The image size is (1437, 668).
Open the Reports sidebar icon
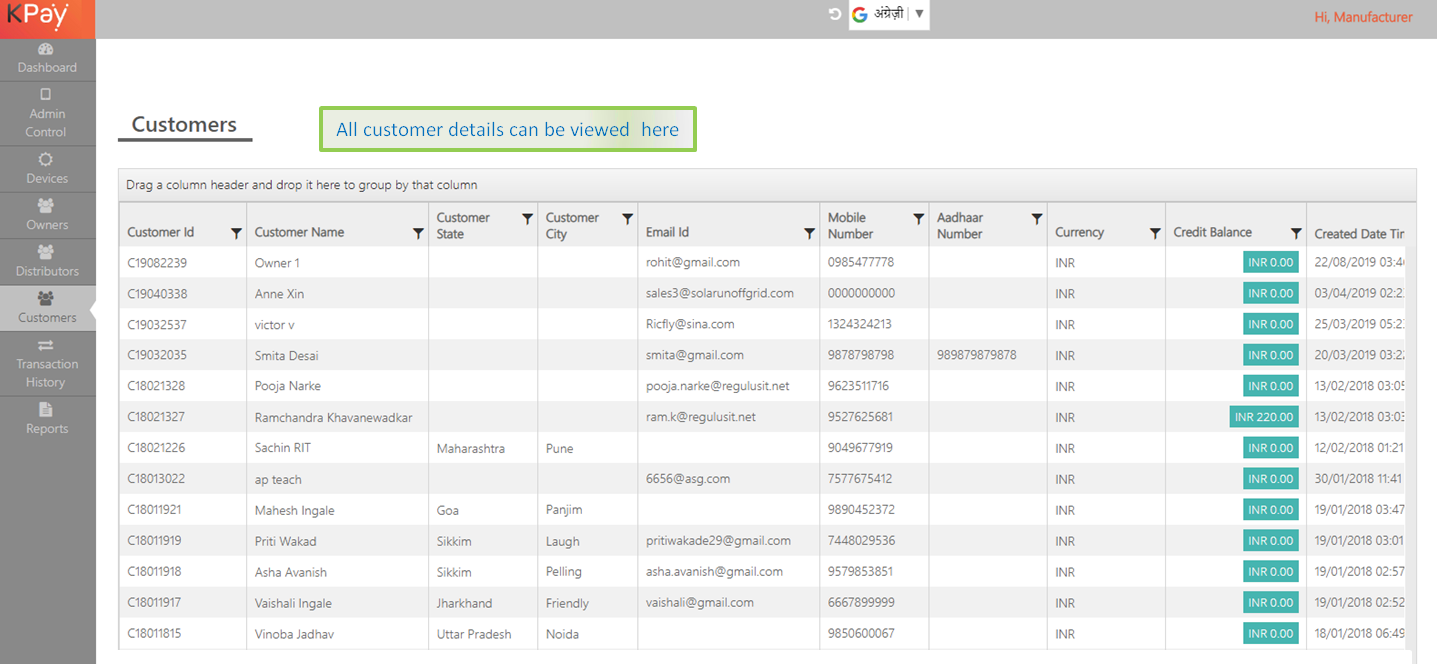pyautogui.click(x=46, y=410)
